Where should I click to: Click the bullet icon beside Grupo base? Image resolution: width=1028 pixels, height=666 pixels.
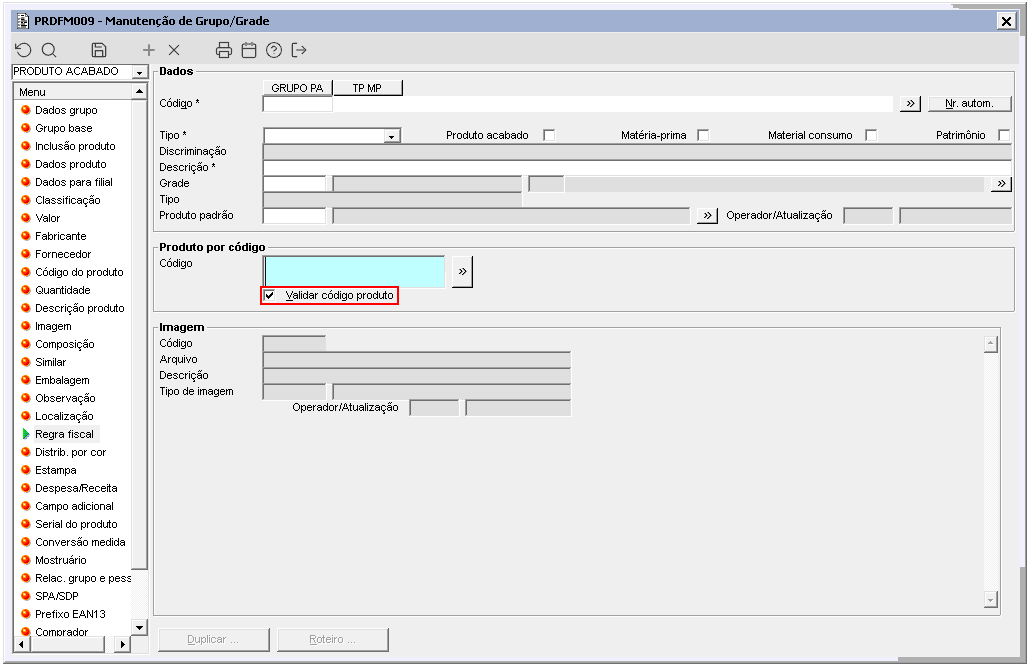coord(26,127)
